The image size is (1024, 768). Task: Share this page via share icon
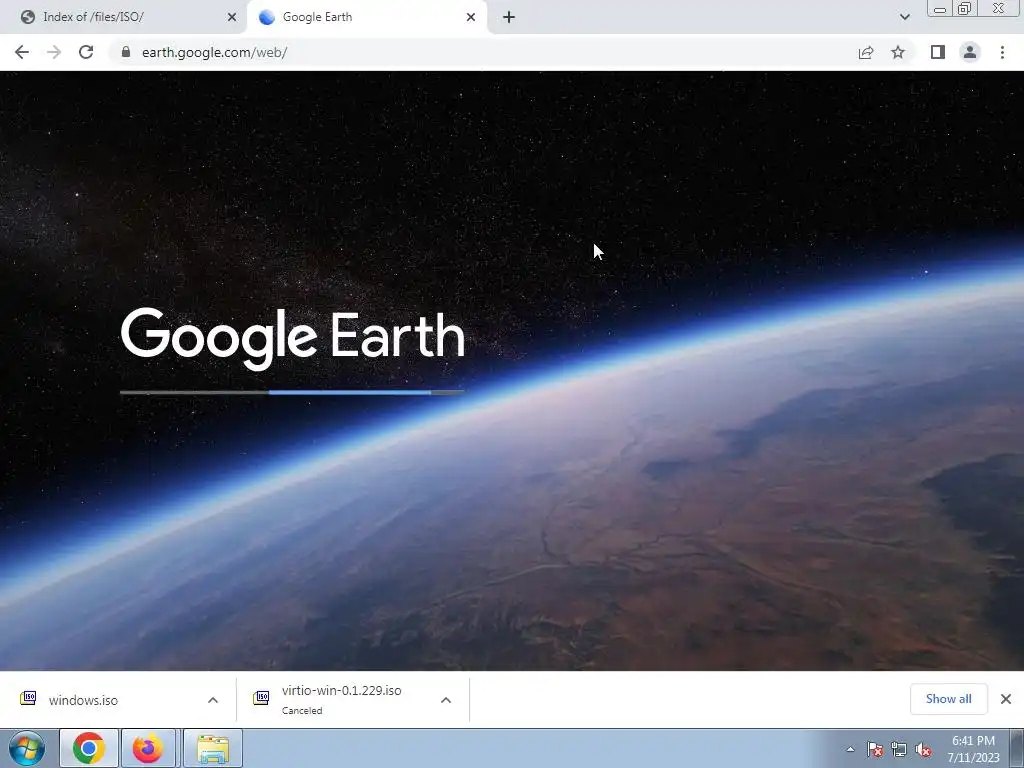coord(866,52)
